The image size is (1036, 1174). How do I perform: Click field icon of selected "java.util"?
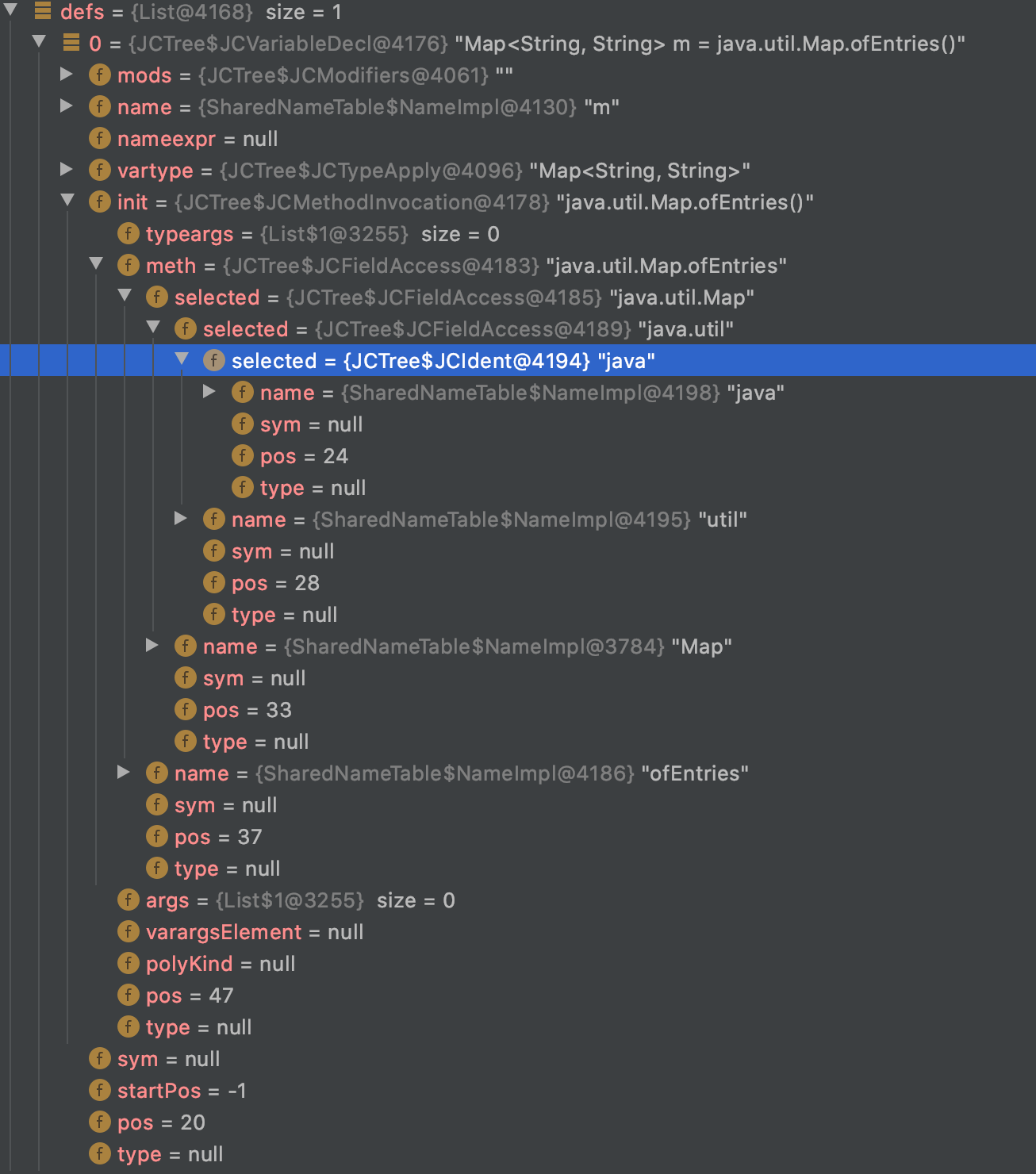point(186,328)
